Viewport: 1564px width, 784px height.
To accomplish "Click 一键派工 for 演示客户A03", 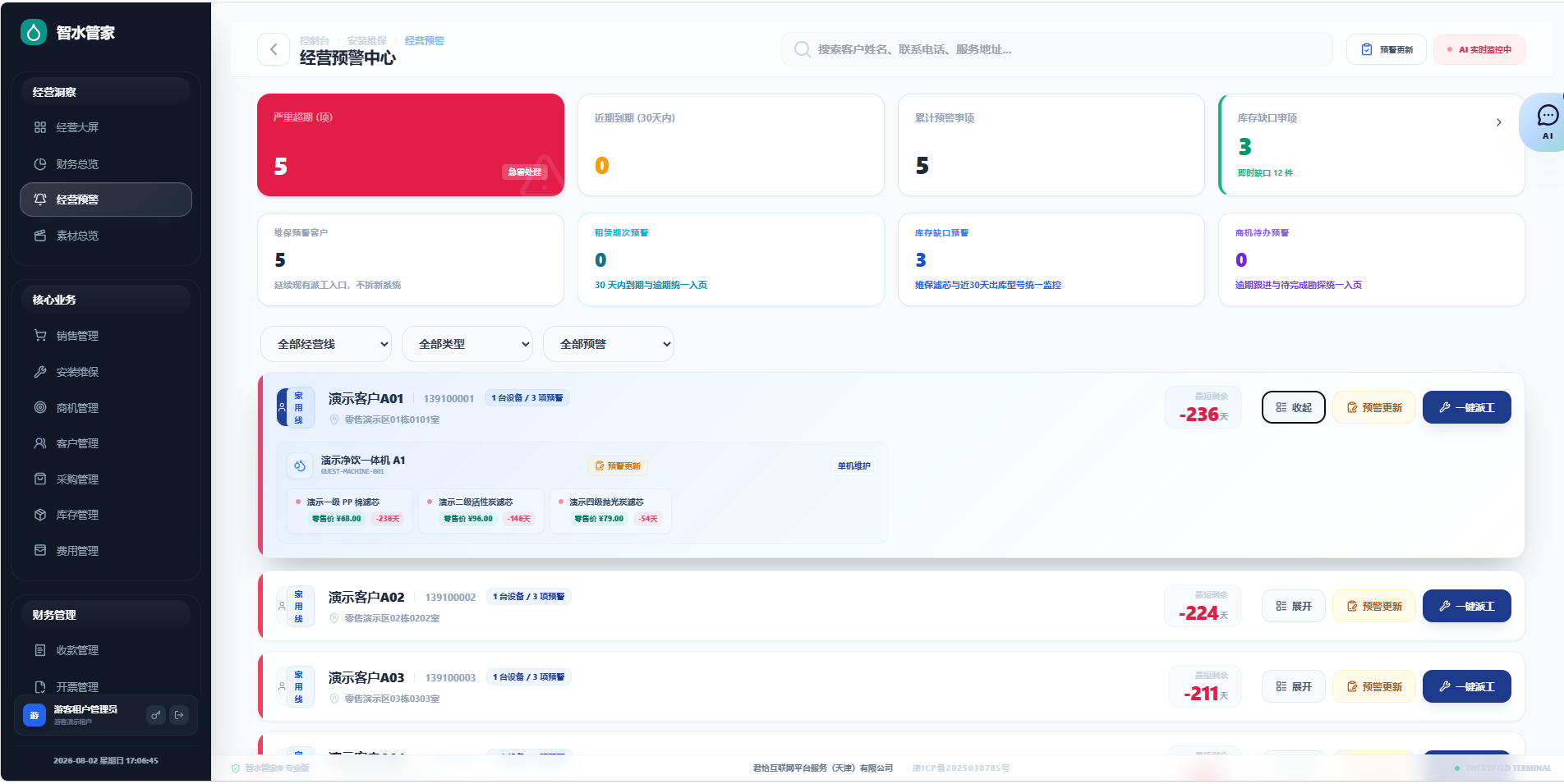I will tap(1467, 686).
